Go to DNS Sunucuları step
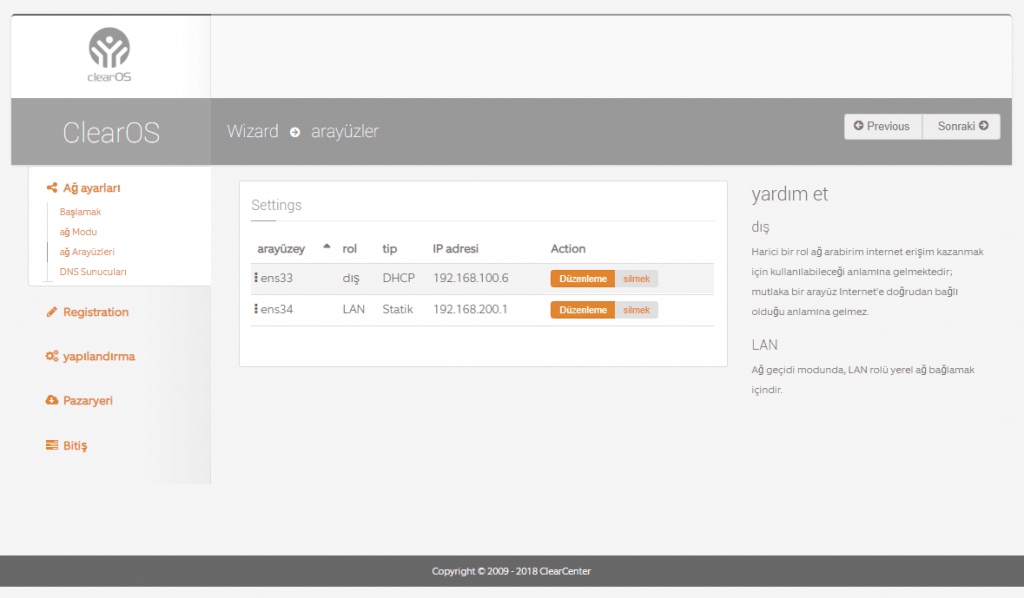This screenshot has width=1024, height=598. pyautogui.click(x=93, y=271)
